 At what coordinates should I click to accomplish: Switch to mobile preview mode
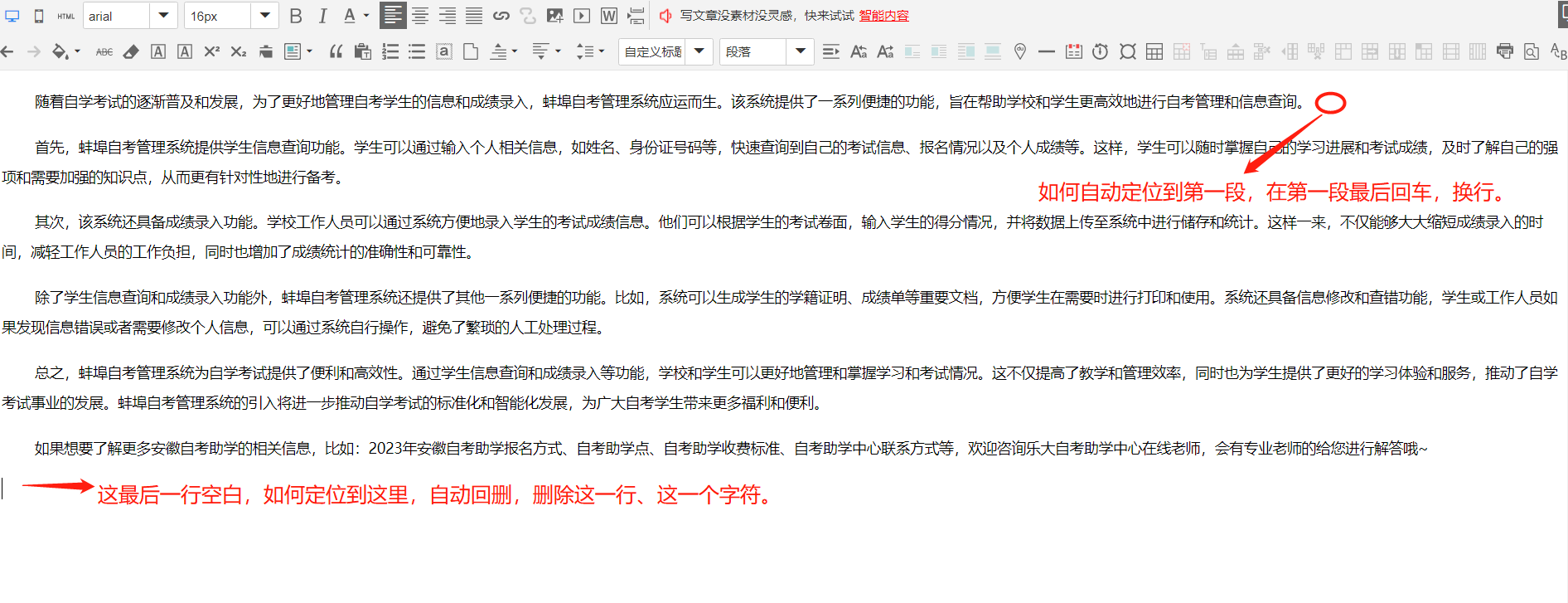[39, 16]
